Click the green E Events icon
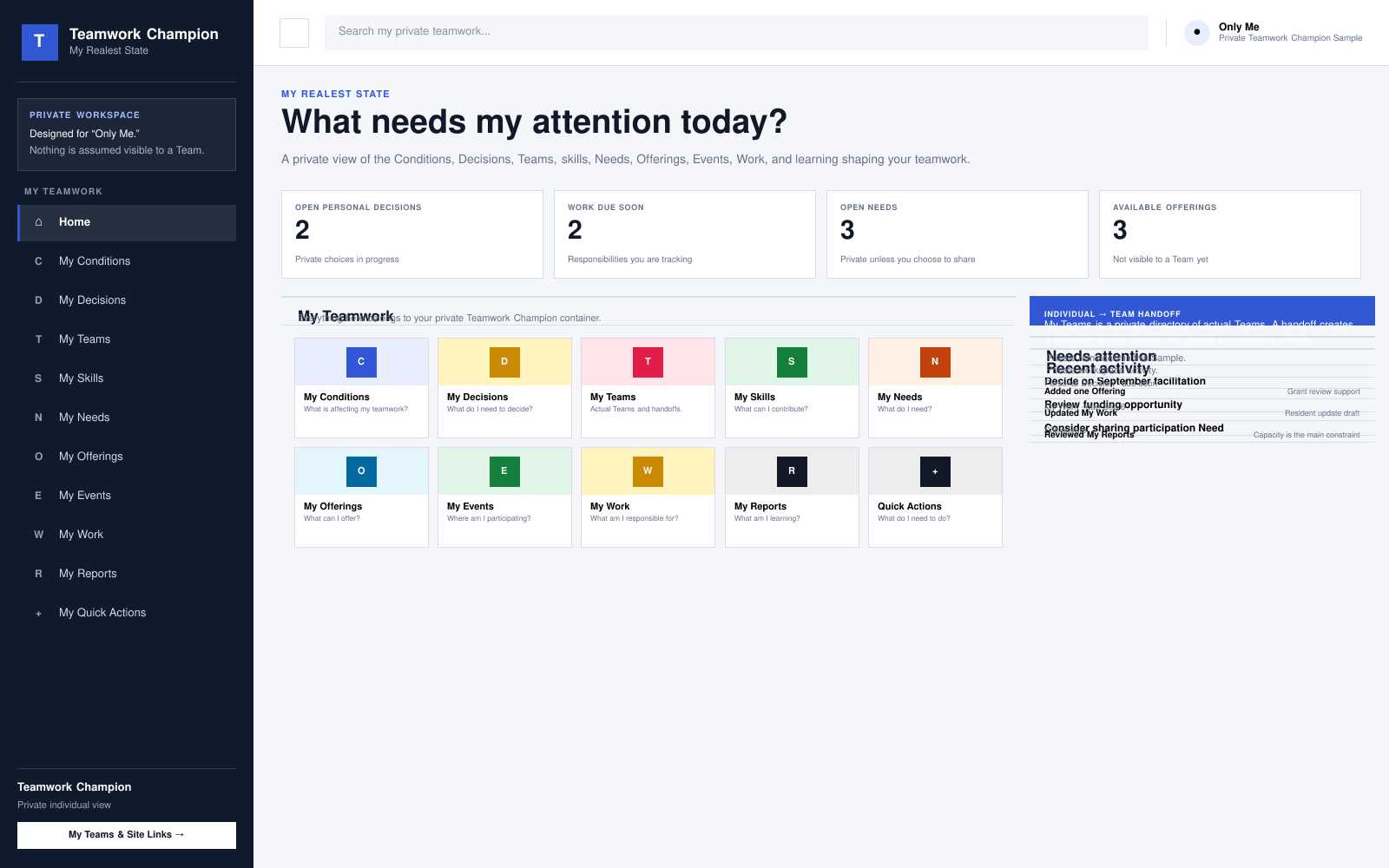 click(504, 471)
